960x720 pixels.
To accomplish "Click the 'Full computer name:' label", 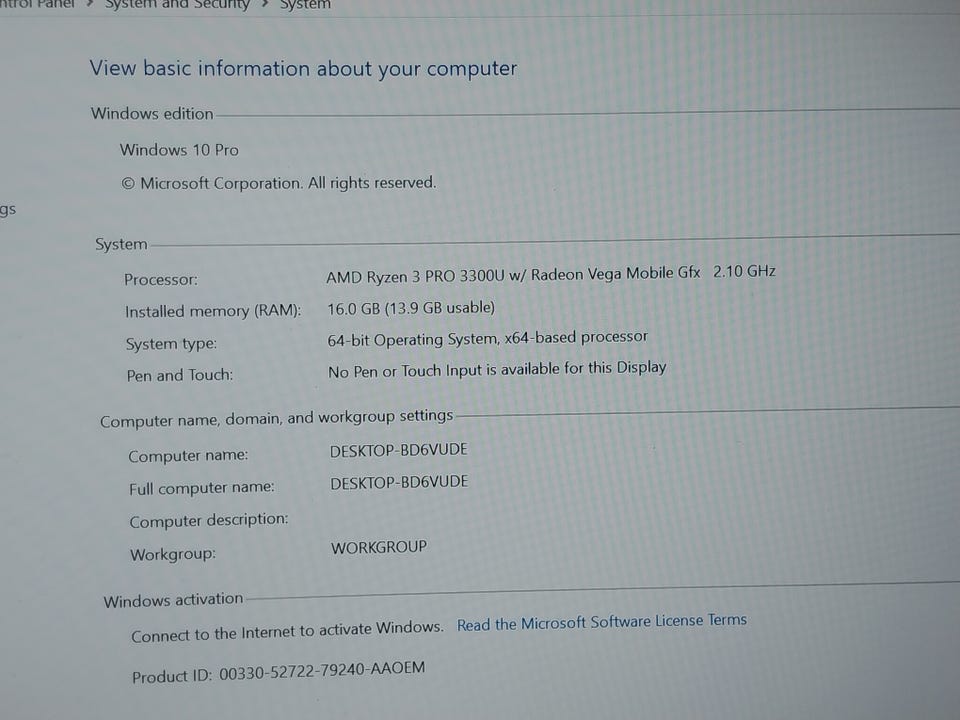I will click(x=201, y=488).
